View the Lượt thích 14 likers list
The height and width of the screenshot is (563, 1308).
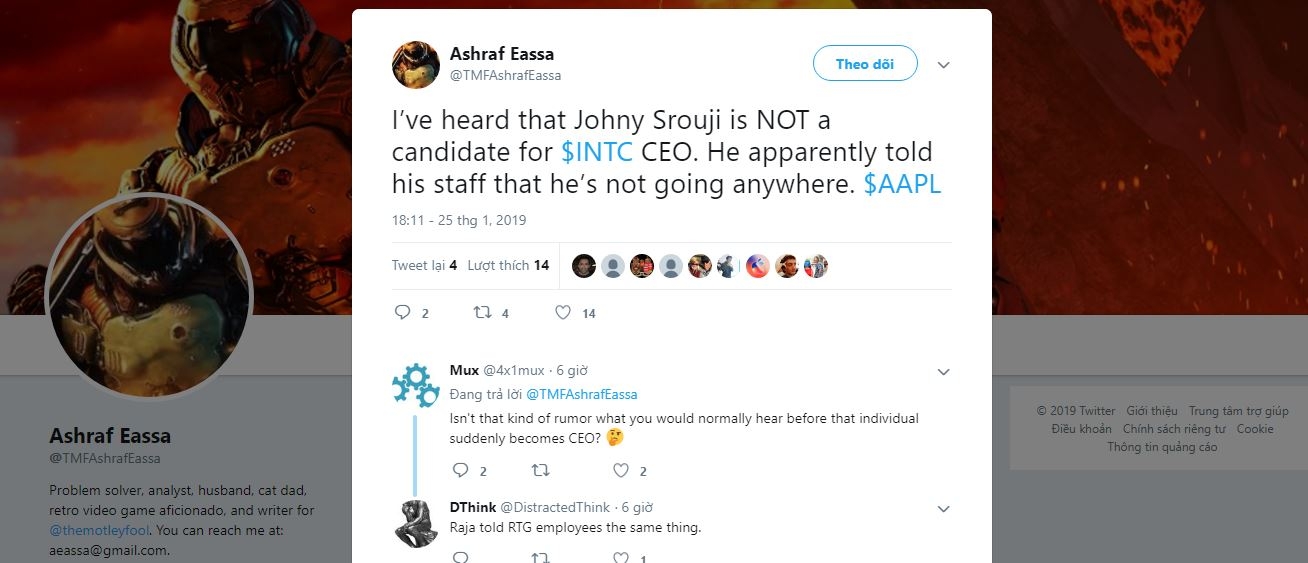point(508,265)
